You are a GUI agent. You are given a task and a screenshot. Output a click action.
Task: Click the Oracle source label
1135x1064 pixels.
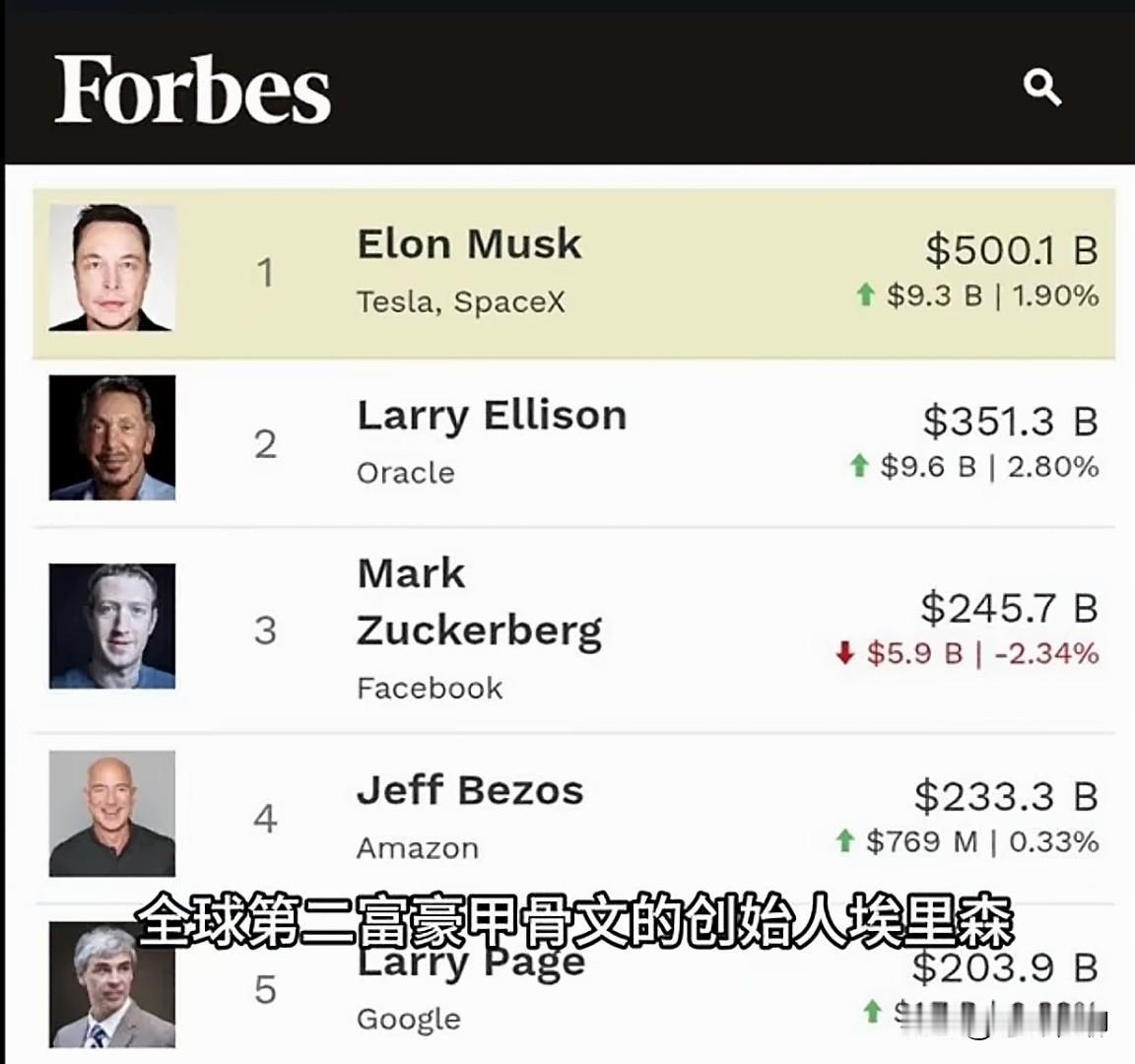tap(406, 473)
